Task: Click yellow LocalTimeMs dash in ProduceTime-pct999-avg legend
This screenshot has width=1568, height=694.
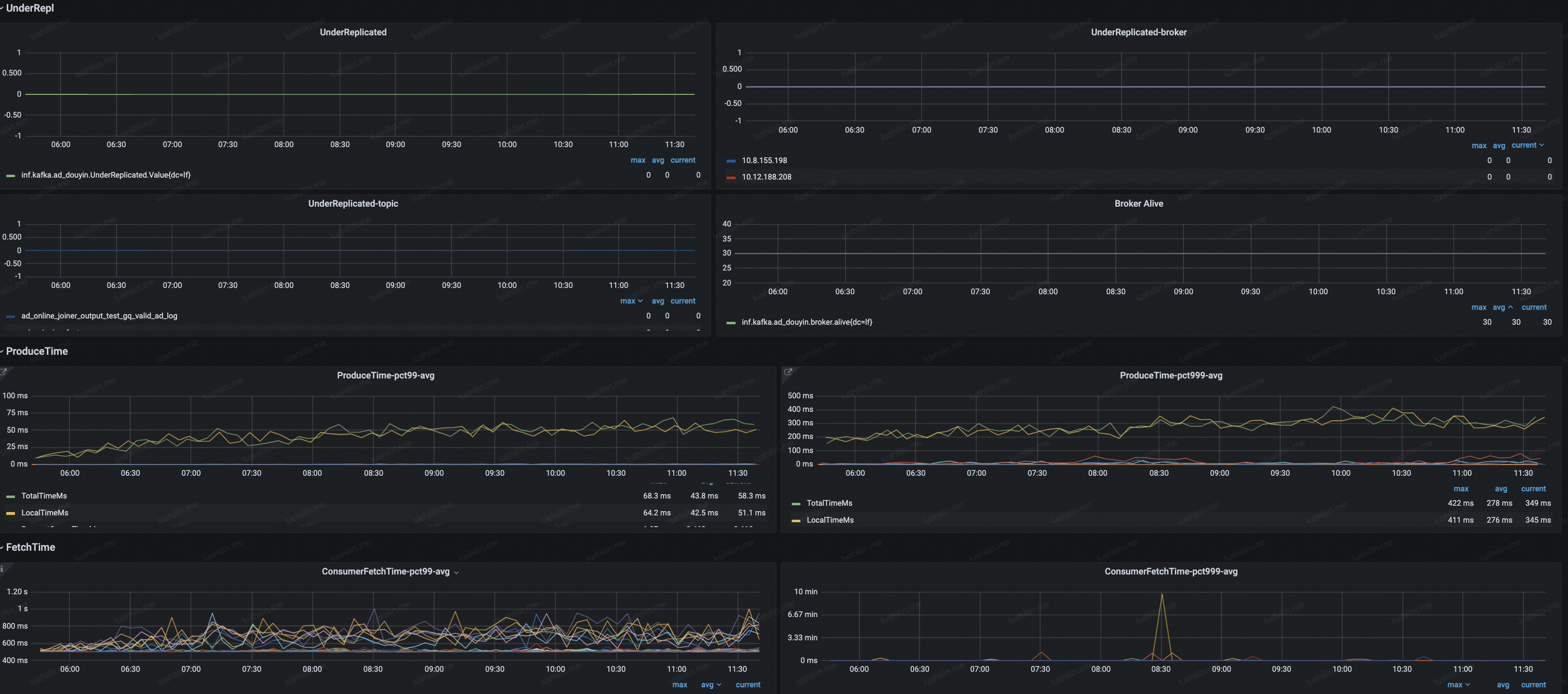Action: pos(796,520)
